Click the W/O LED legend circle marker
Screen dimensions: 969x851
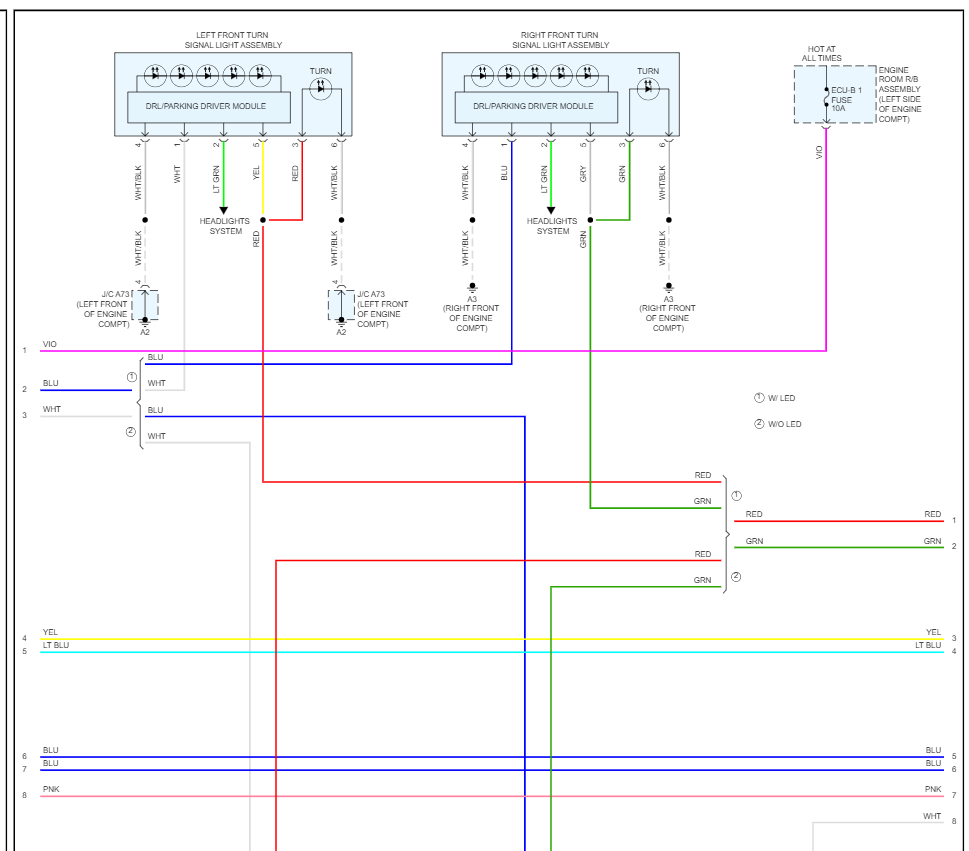(x=760, y=424)
